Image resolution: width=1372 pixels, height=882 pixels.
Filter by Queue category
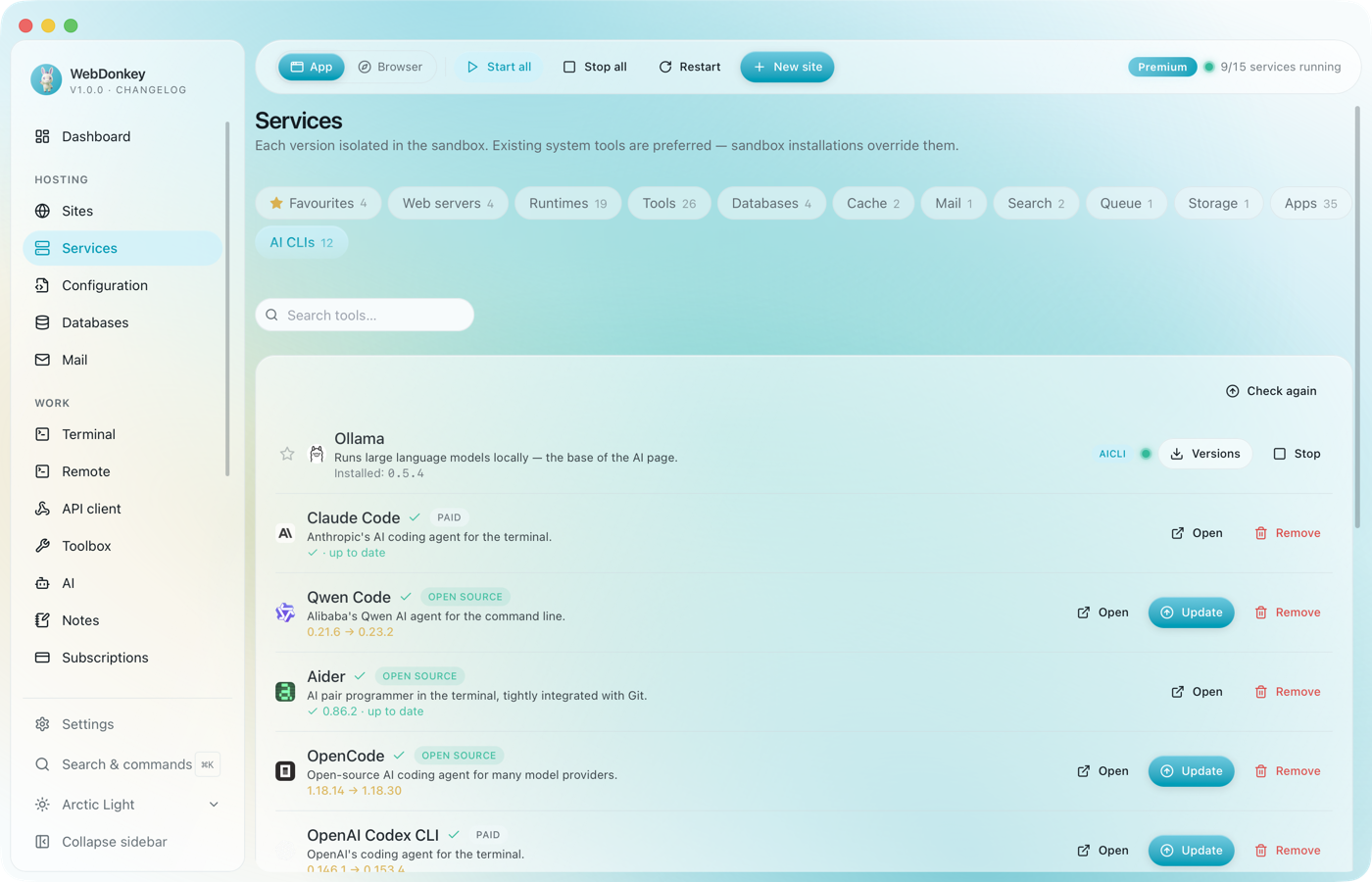1126,203
